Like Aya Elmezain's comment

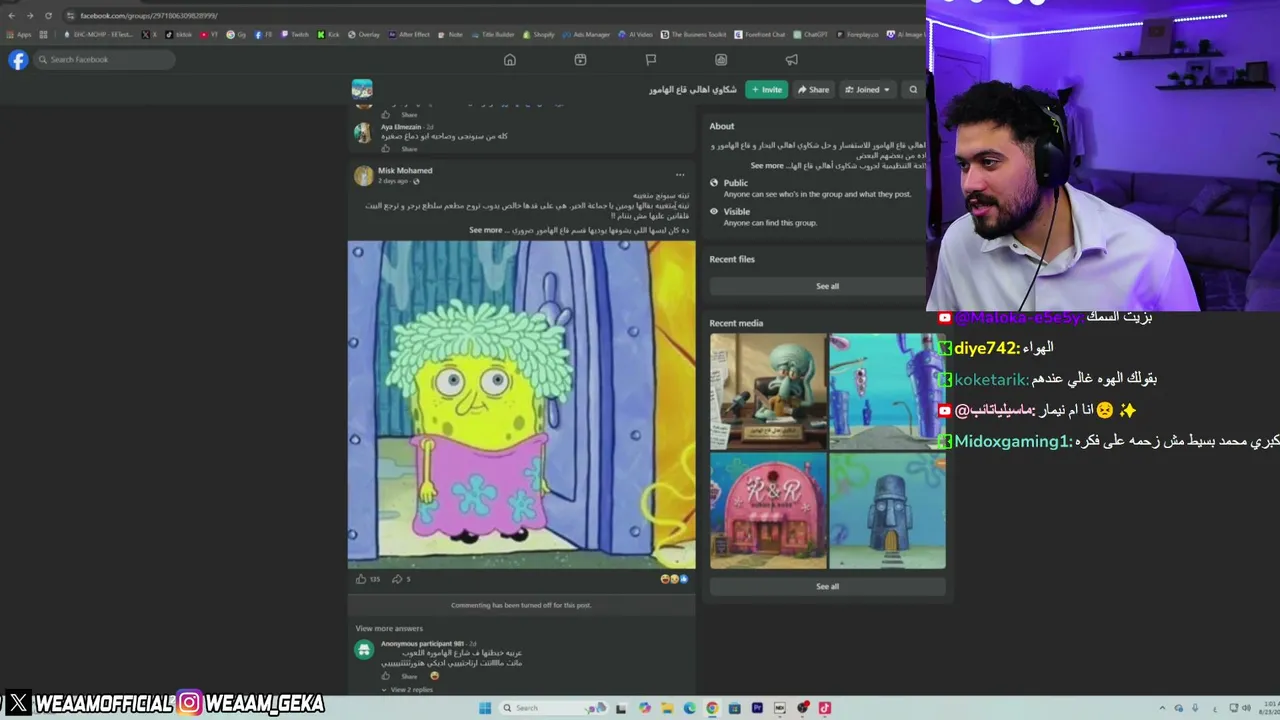point(386,149)
